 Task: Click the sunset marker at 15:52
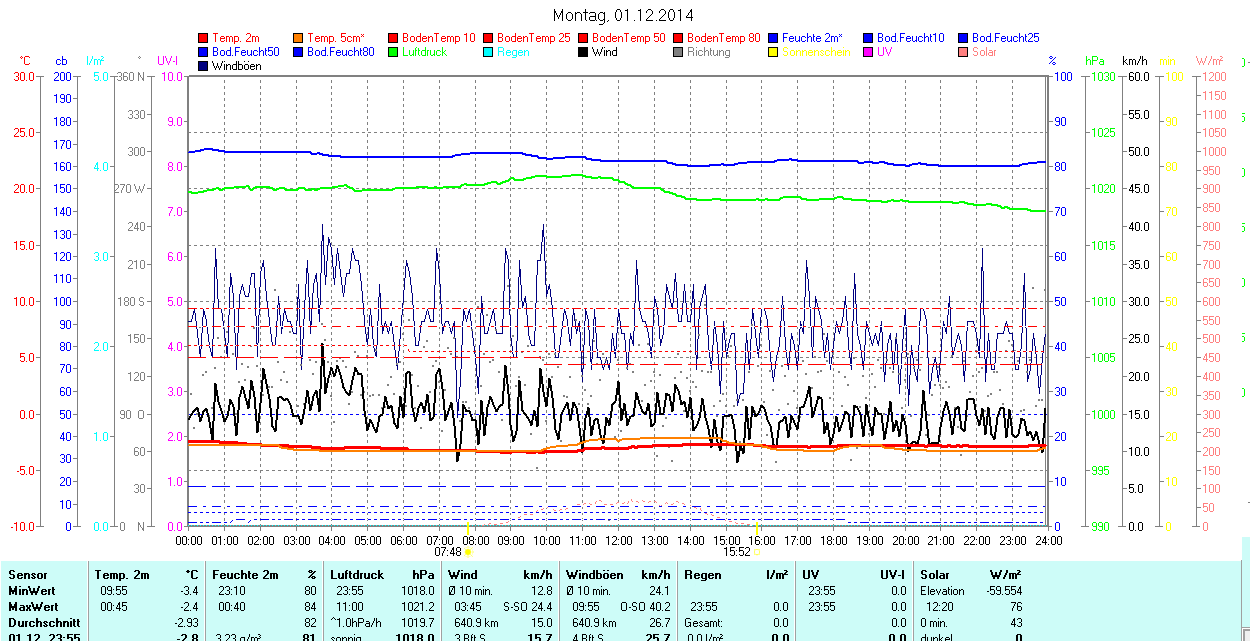pyautogui.click(x=757, y=551)
